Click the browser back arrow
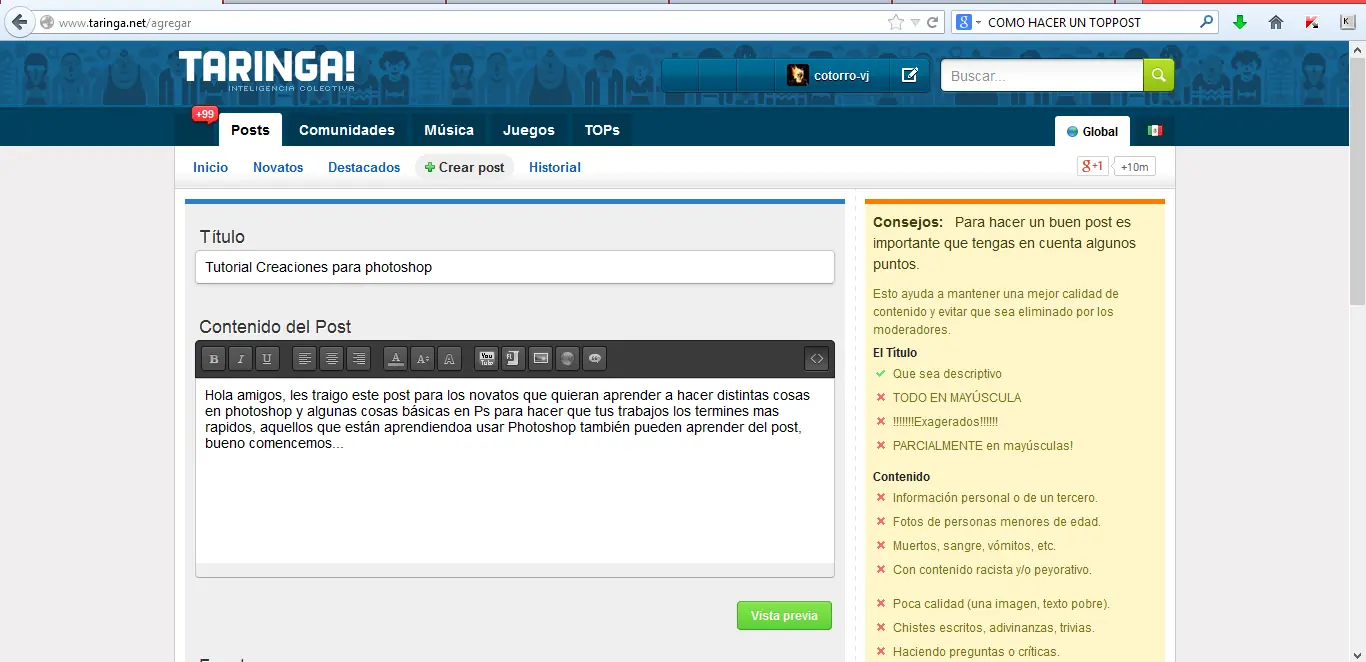The height and width of the screenshot is (662, 1366). (x=20, y=22)
